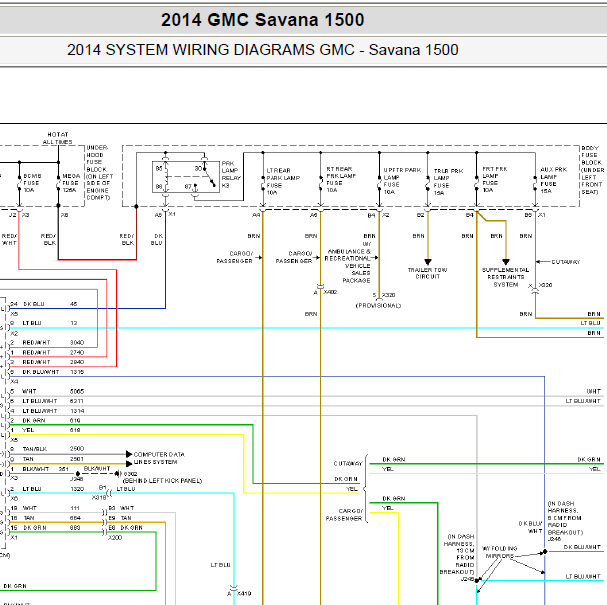Click the 'FRT PRK LAMP FUSE 10A' label
The width and height of the screenshot is (607, 605).
coord(494,180)
